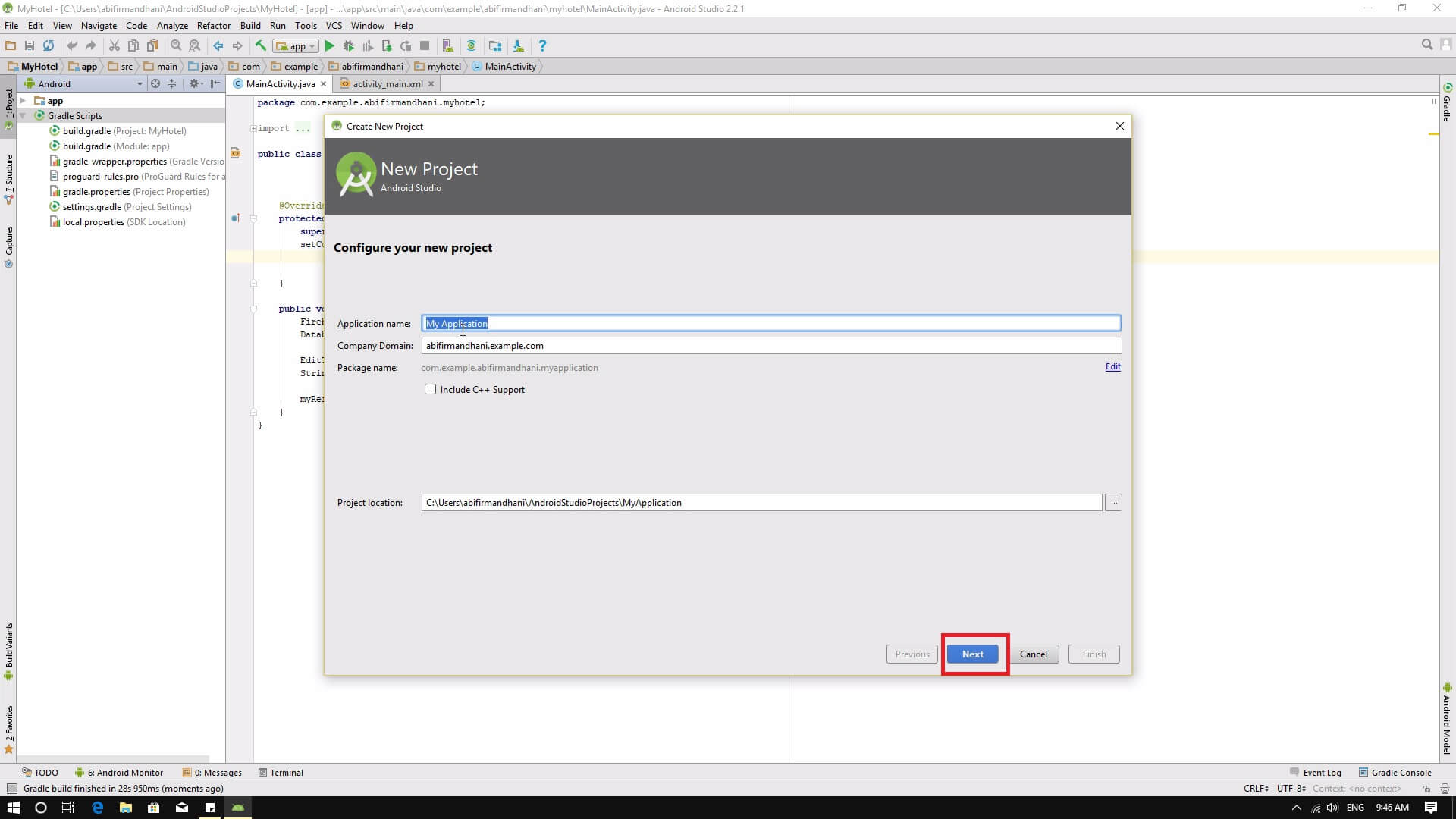Click the green Run app button
Image resolution: width=1456 pixels, height=819 pixels.
[329, 46]
